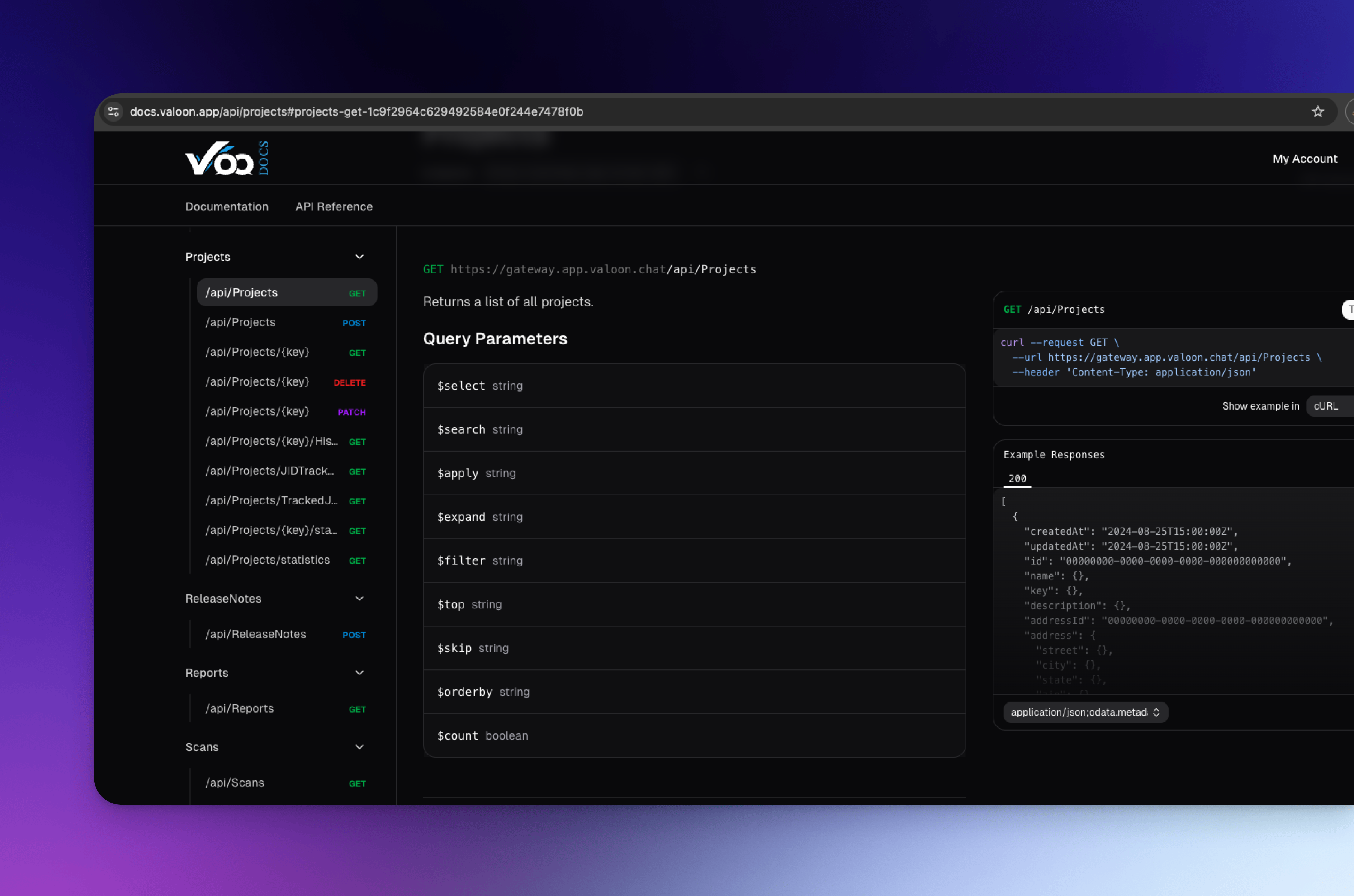
Task: Open the cURL example language dropdown
Action: tap(1329, 406)
